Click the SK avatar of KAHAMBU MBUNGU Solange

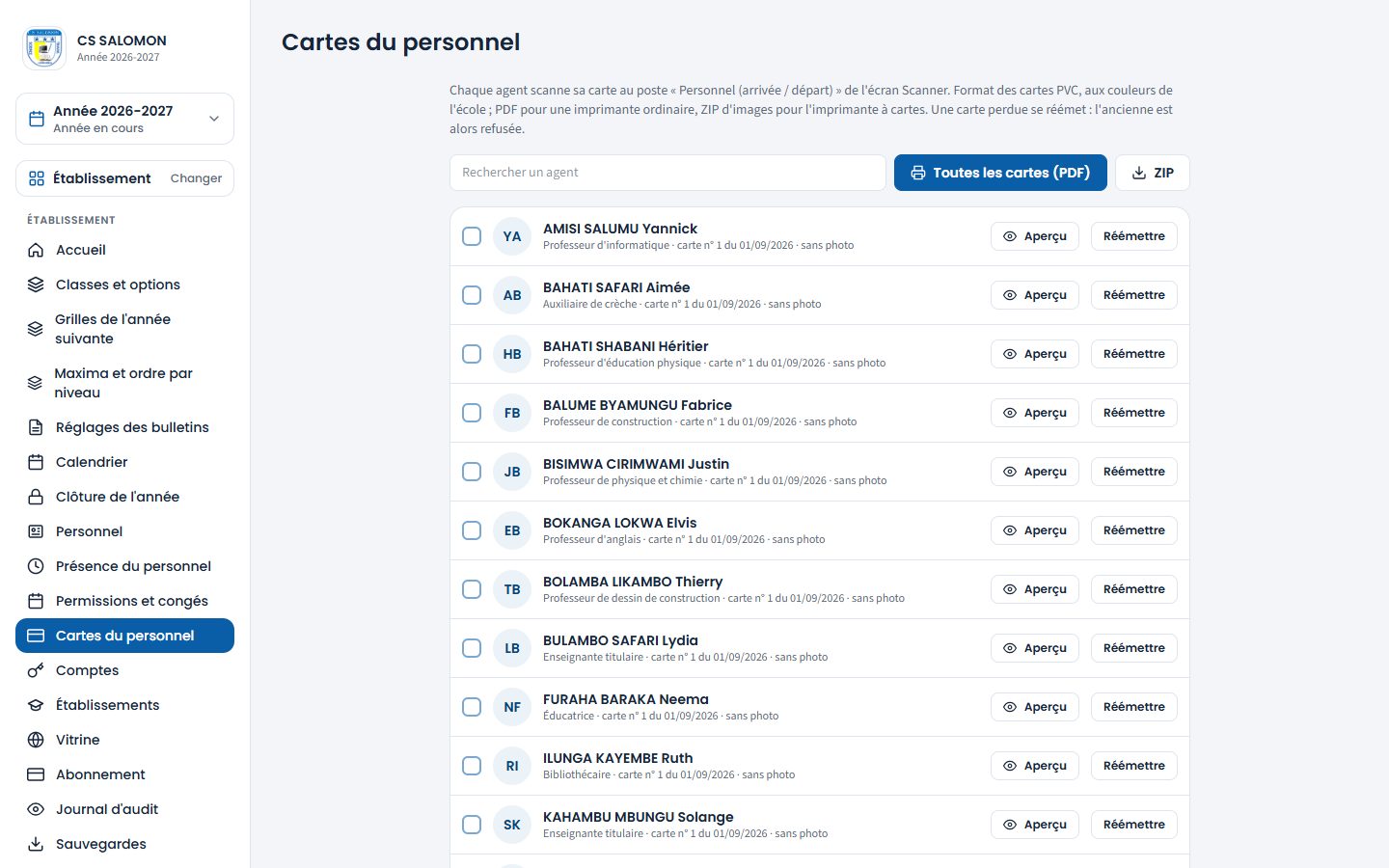tap(512, 825)
